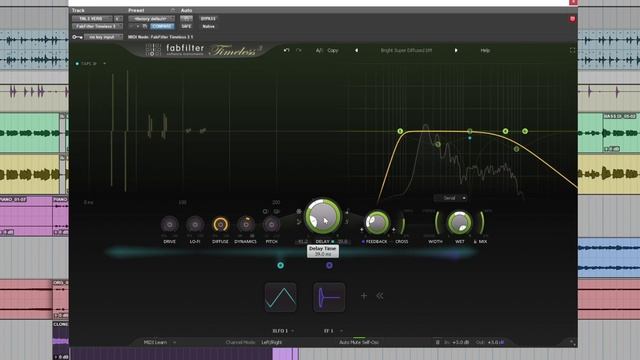Click the insert letter button beside track name
The width and height of the screenshot is (640, 360).
coord(118,18)
